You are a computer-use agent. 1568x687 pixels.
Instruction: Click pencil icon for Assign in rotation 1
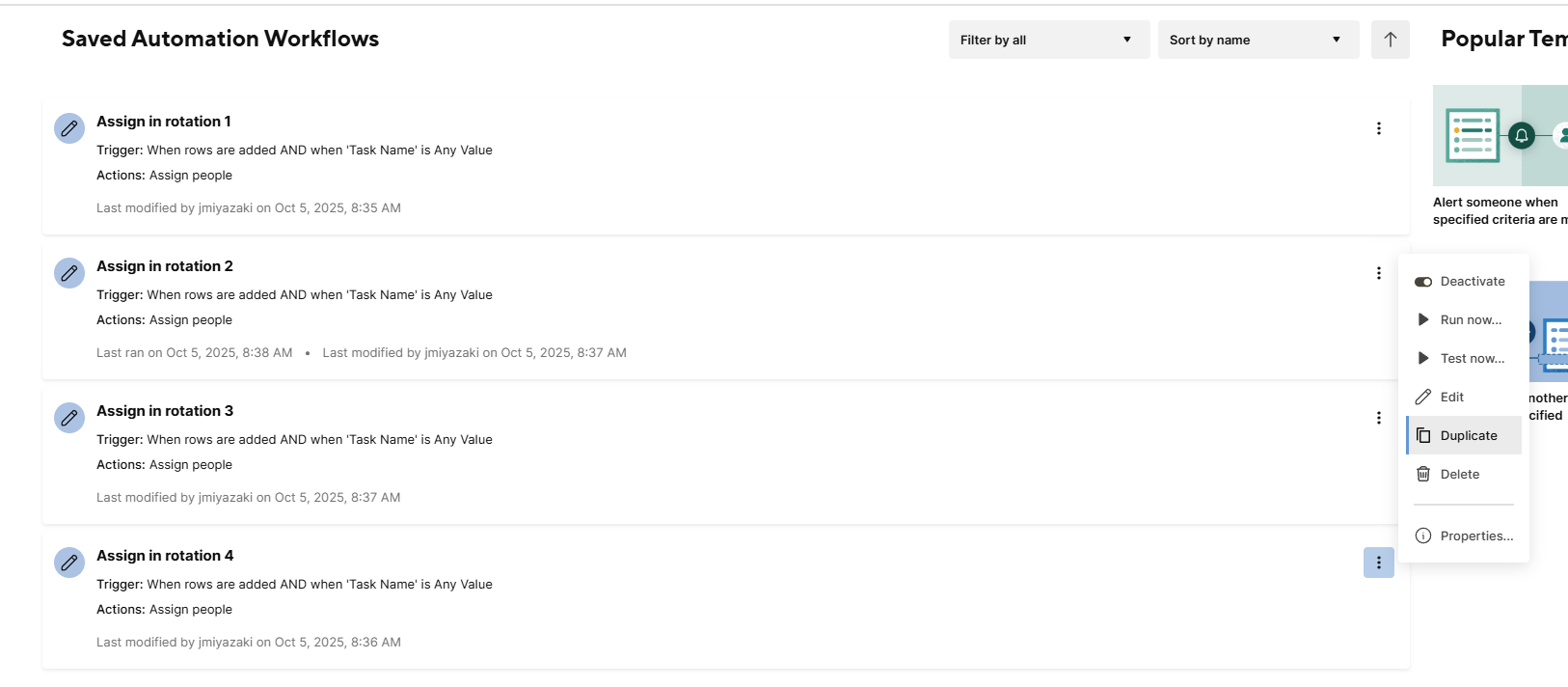[x=69, y=128]
